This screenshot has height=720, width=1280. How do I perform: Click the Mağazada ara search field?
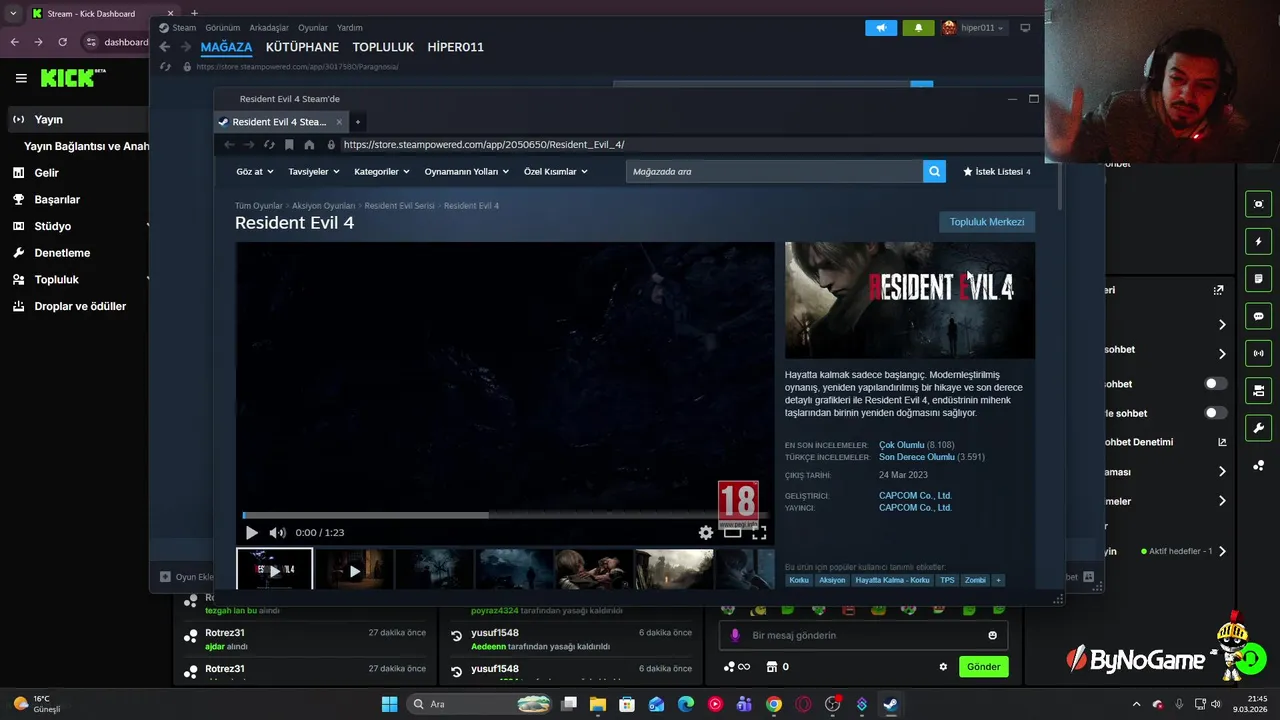point(775,172)
